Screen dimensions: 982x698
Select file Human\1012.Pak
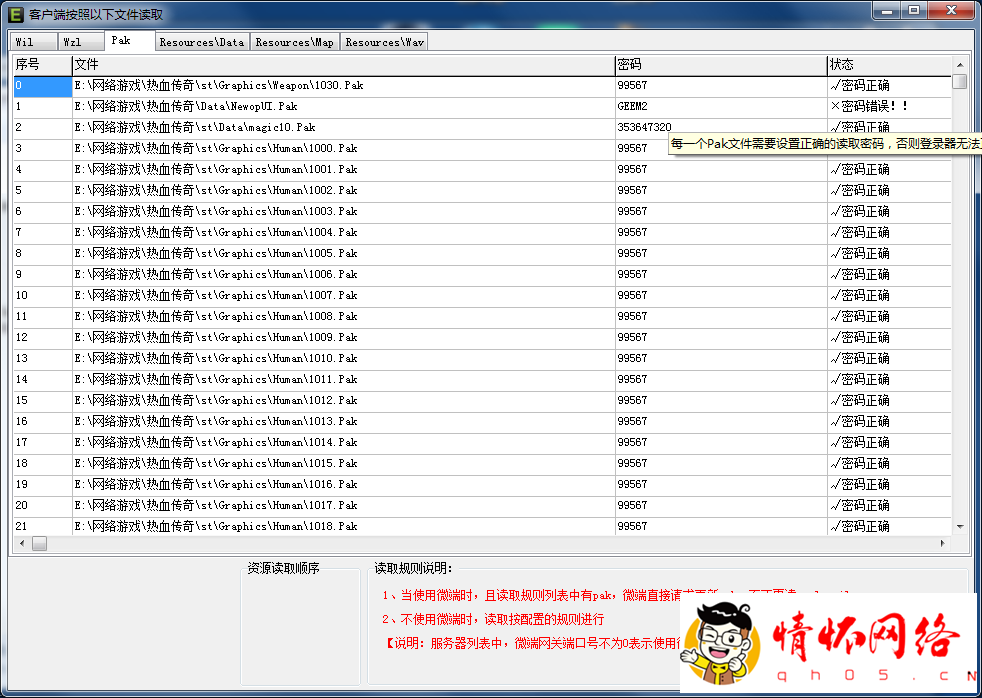pyautogui.click(x=344, y=400)
